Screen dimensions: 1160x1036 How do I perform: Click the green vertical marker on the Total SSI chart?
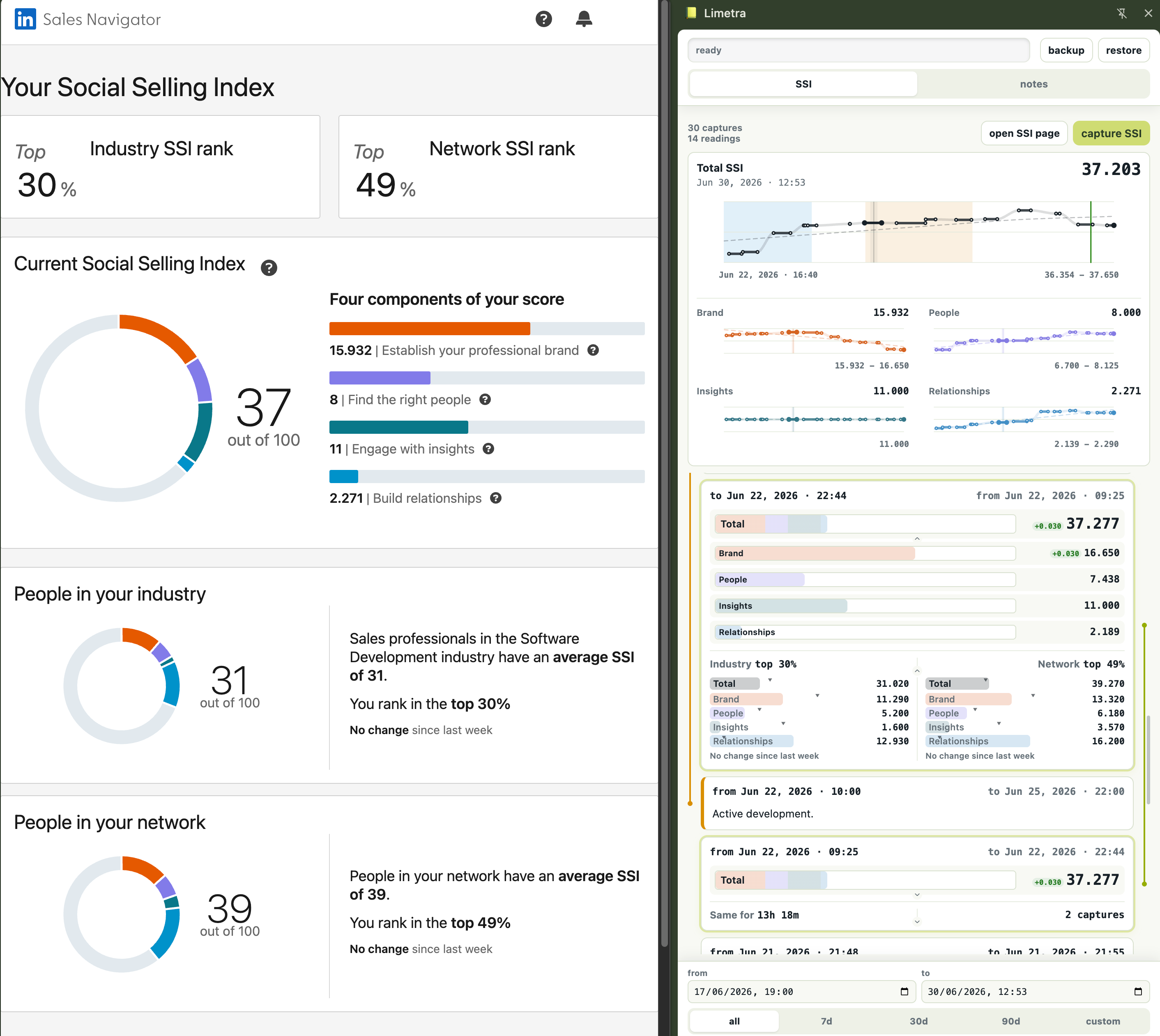[1091, 232]
